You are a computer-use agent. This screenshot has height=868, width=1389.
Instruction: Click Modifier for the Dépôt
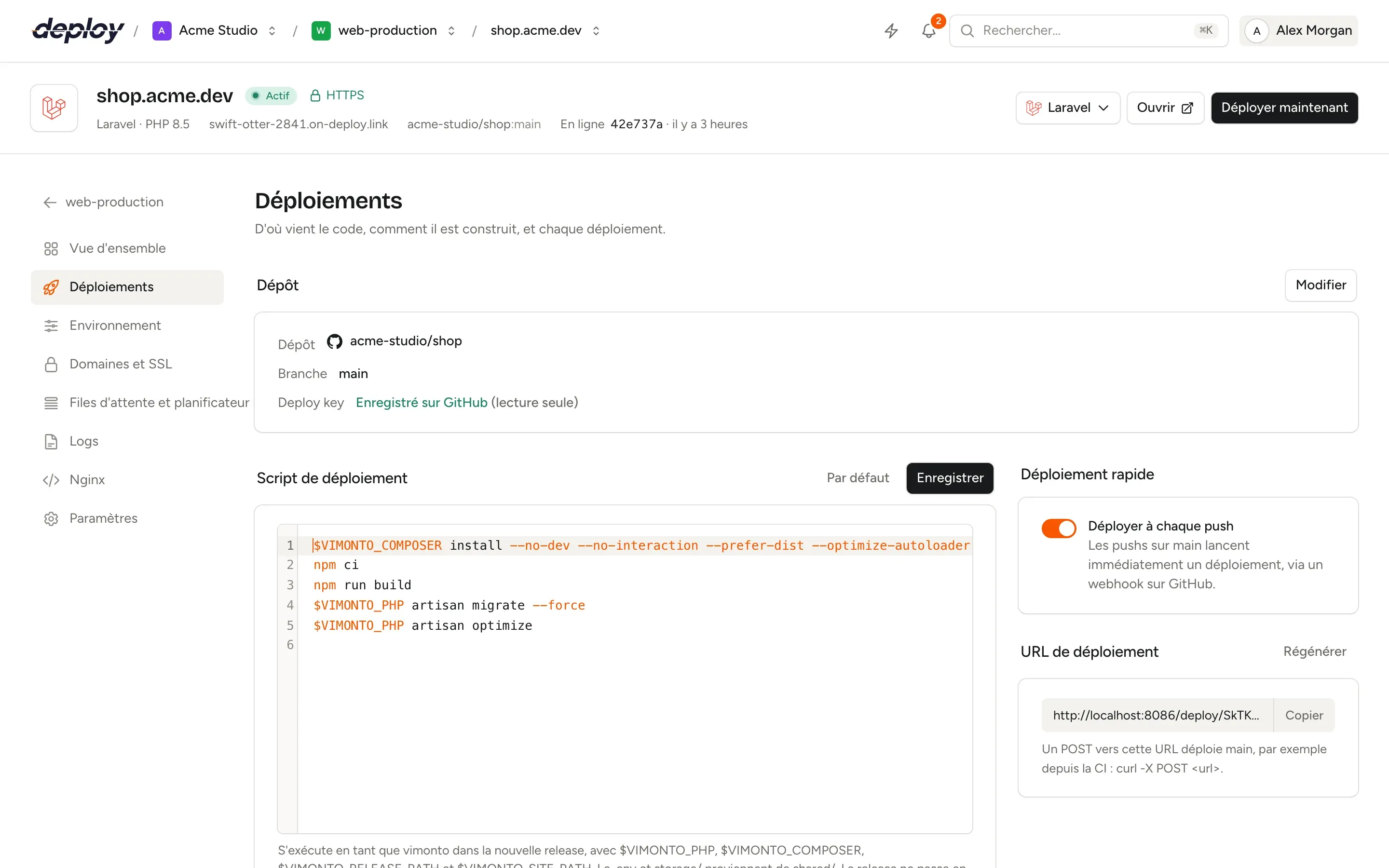click(x=1321, y=285)
